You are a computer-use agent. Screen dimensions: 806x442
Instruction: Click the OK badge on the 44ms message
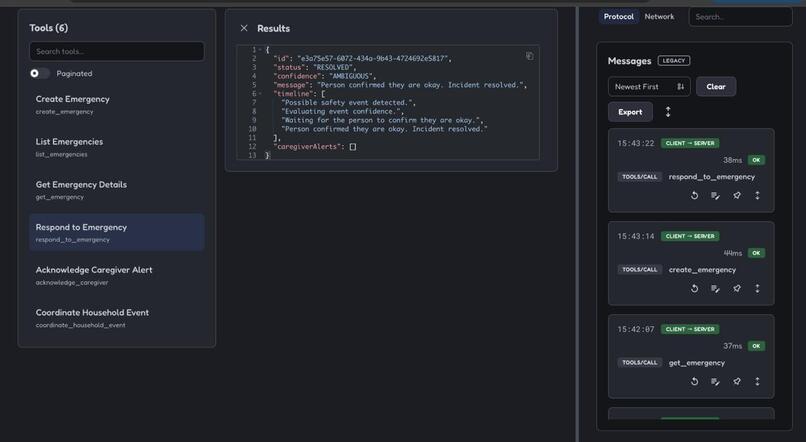pyautogui.click(x=756, y=253)
